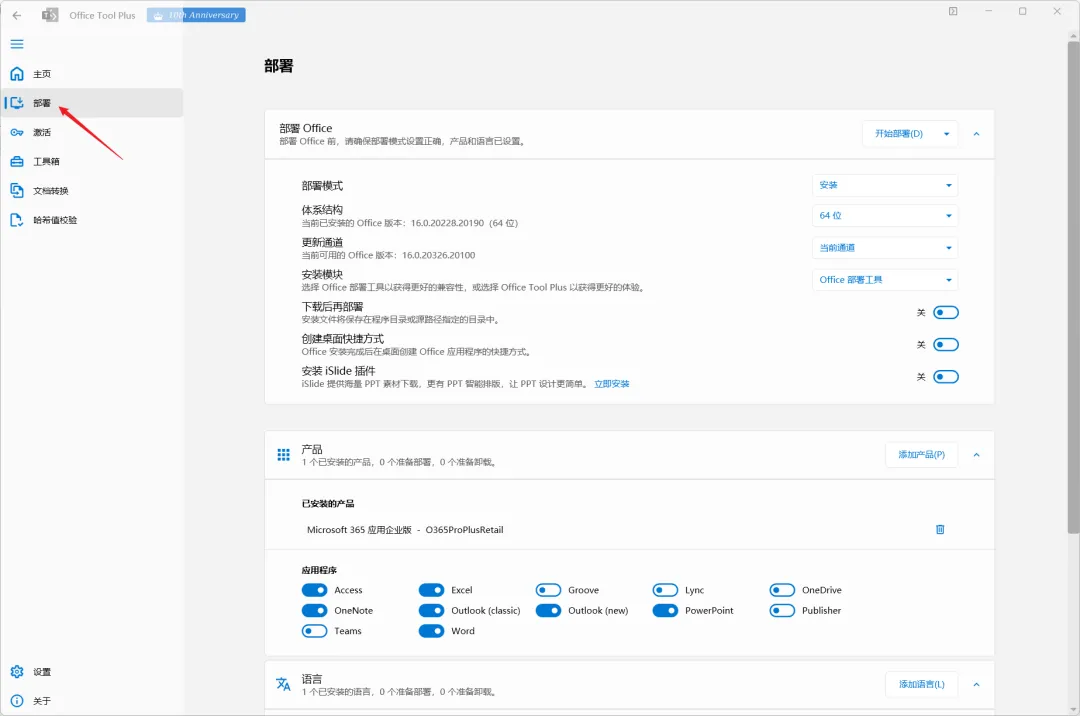Click the back arrow in title bar
The width and height of the screenshot is (1080, 716).
coord(17,15)
